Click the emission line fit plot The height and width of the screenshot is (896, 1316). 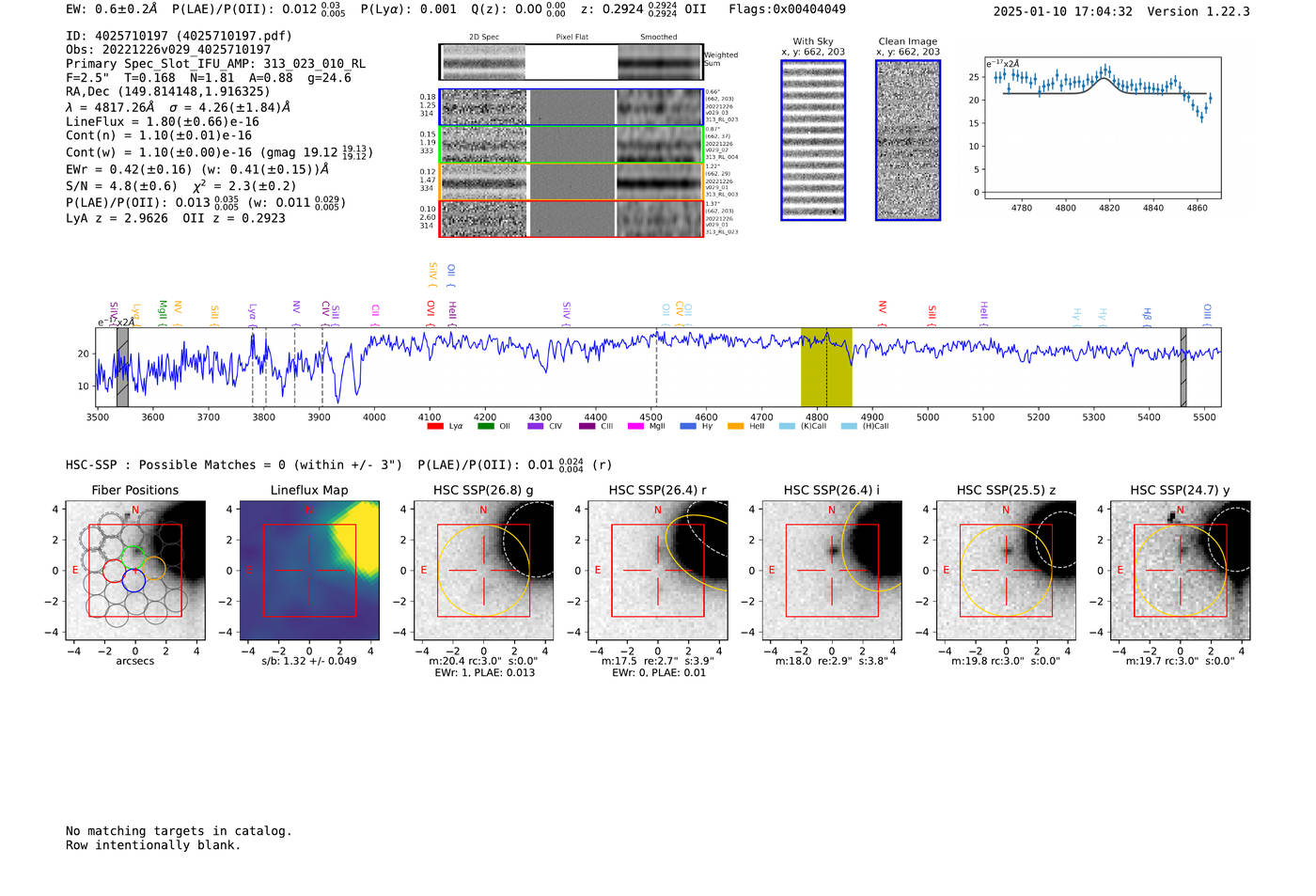[x=1102, y=129]
